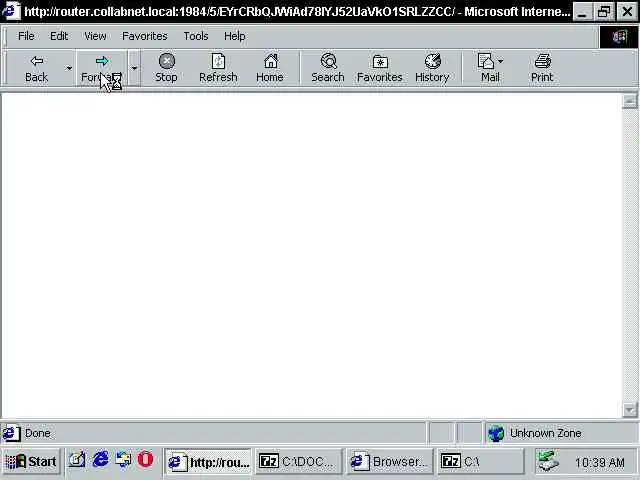Close the Internet Explorer window
The image size is (640, 480).
tap(627, 11)
